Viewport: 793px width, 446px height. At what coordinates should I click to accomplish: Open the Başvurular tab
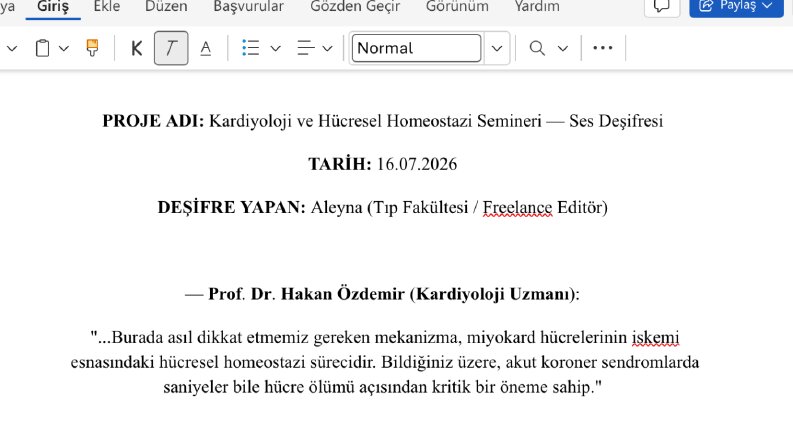pyautogui.click(x=248, y=7)
